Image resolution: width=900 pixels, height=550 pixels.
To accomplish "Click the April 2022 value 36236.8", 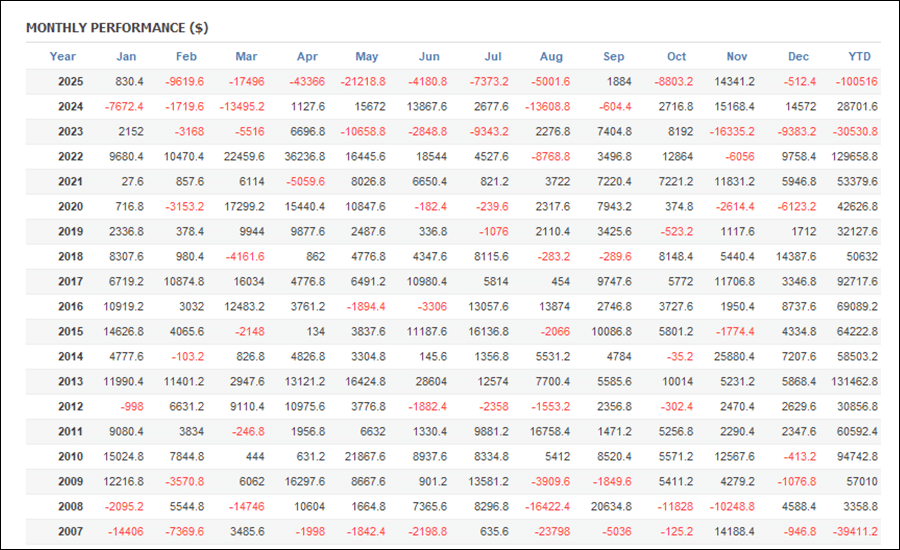I will (305, 157).
